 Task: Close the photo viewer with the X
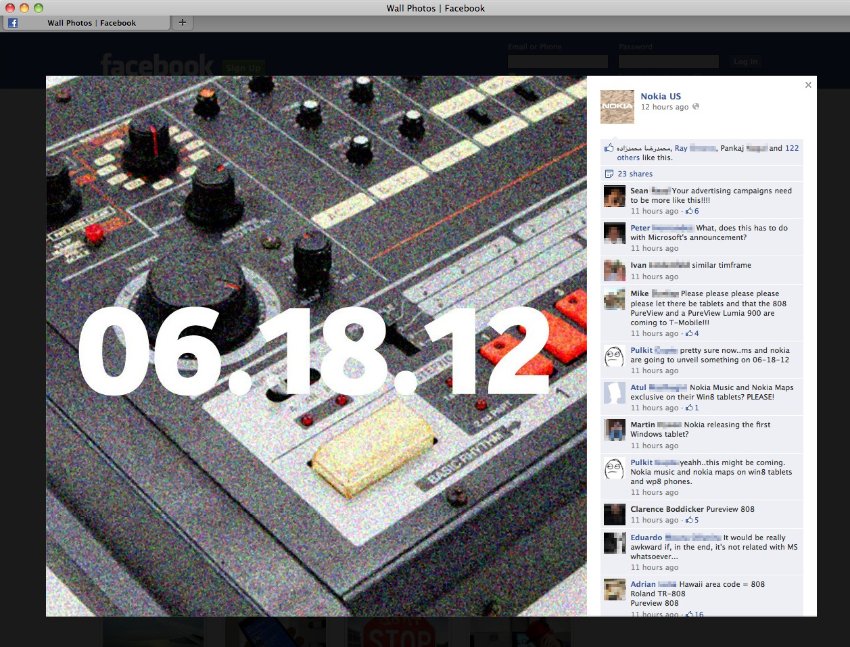pos(808,85)
